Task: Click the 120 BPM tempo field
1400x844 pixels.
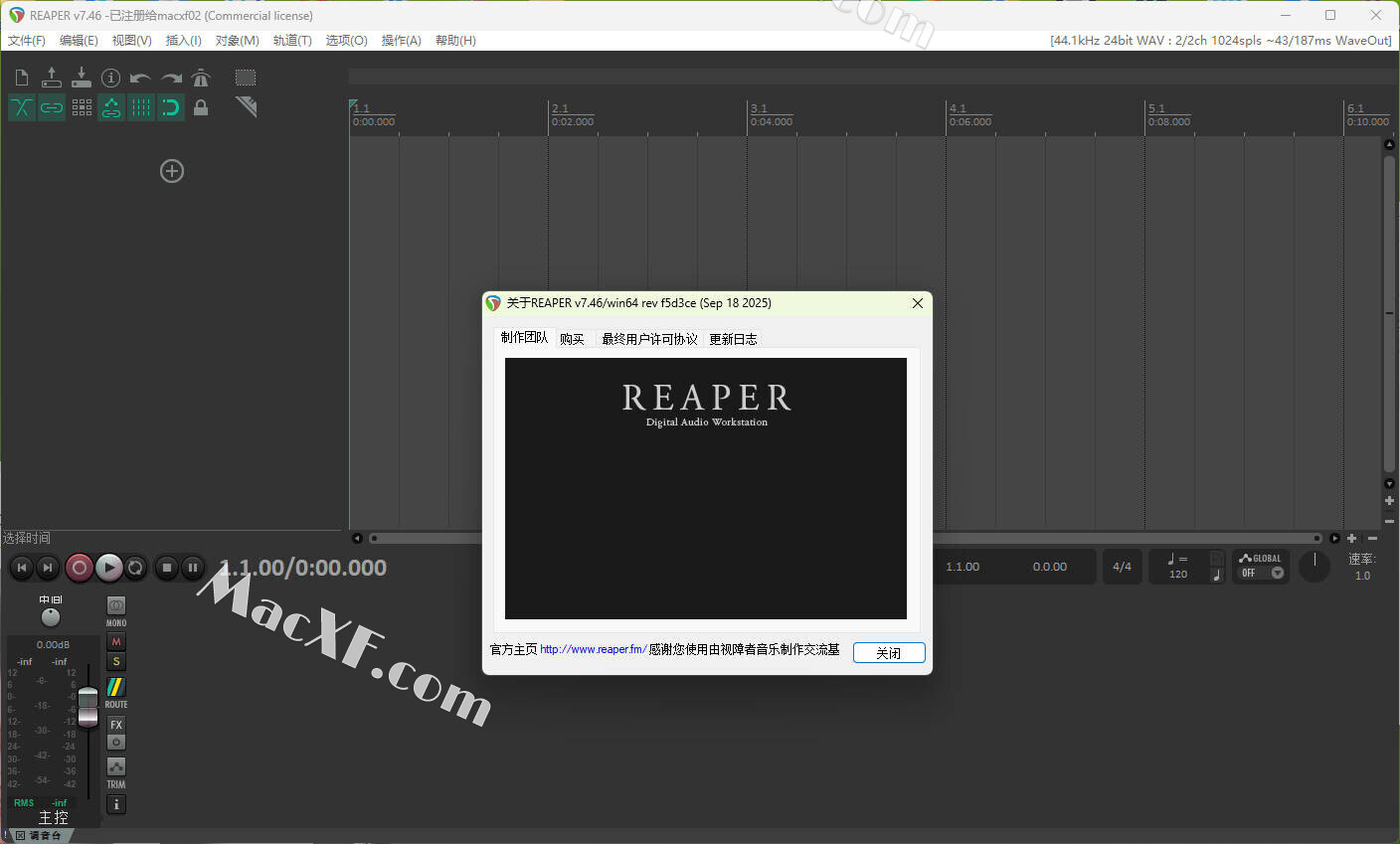Action: [x=1178, y=574]
